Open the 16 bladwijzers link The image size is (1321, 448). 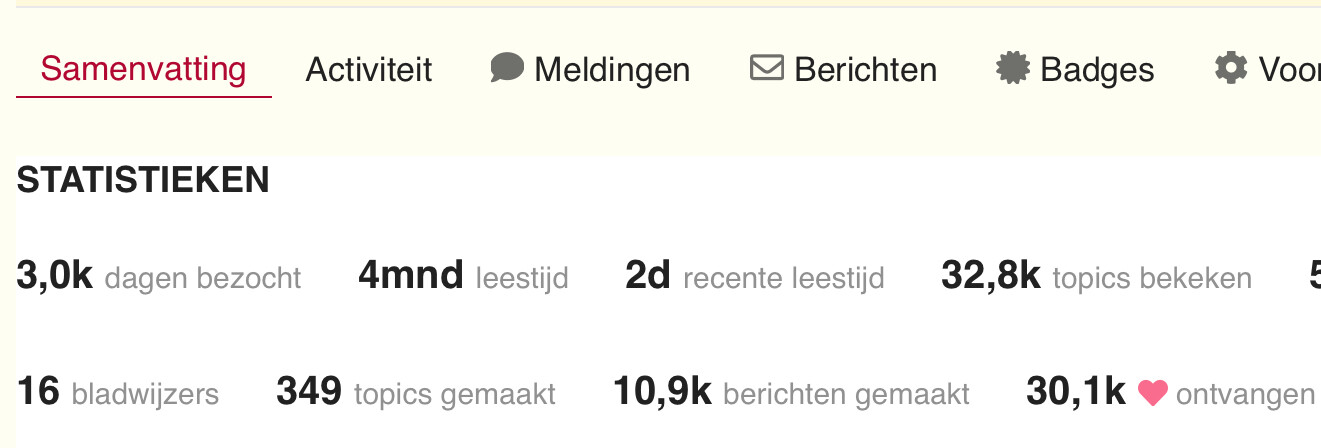point(118,392)
